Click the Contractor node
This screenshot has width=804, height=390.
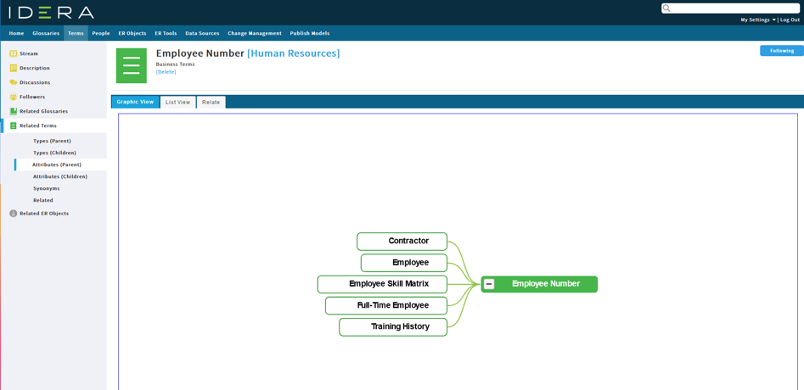[x=402, y=241]
